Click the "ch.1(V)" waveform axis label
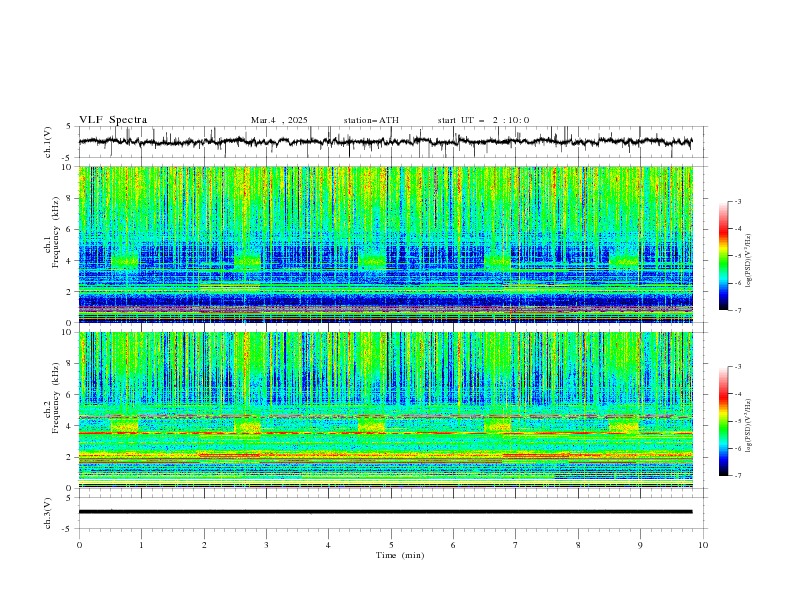 click(x=48, y=142)
